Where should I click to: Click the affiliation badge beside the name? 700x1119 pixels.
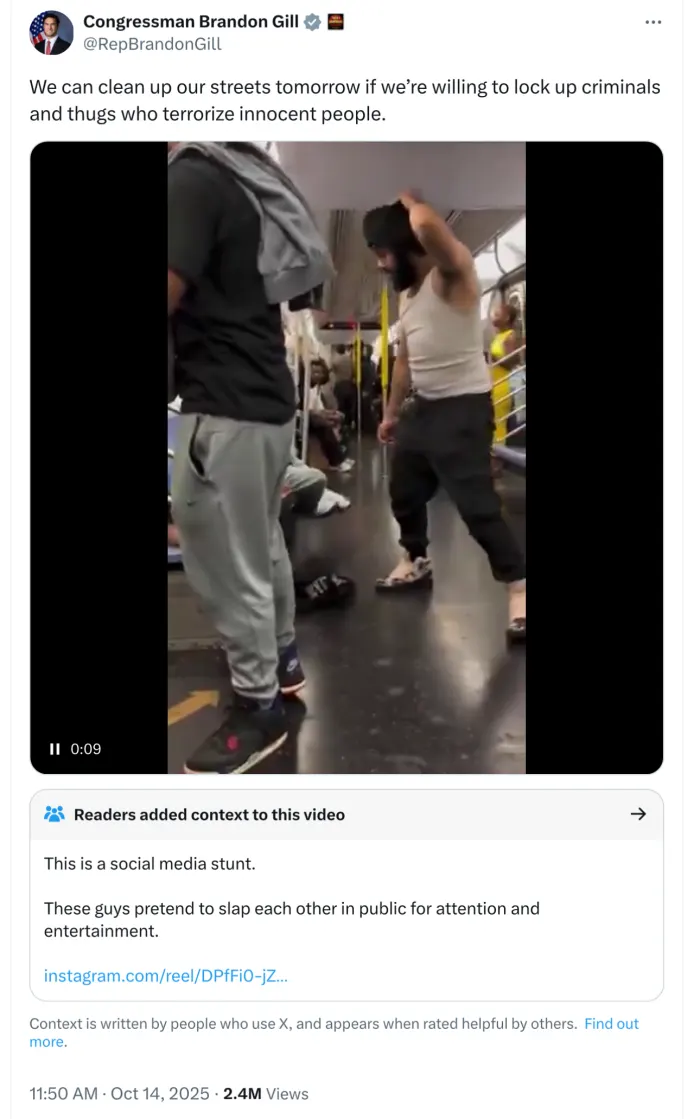[x=335, y=22]
